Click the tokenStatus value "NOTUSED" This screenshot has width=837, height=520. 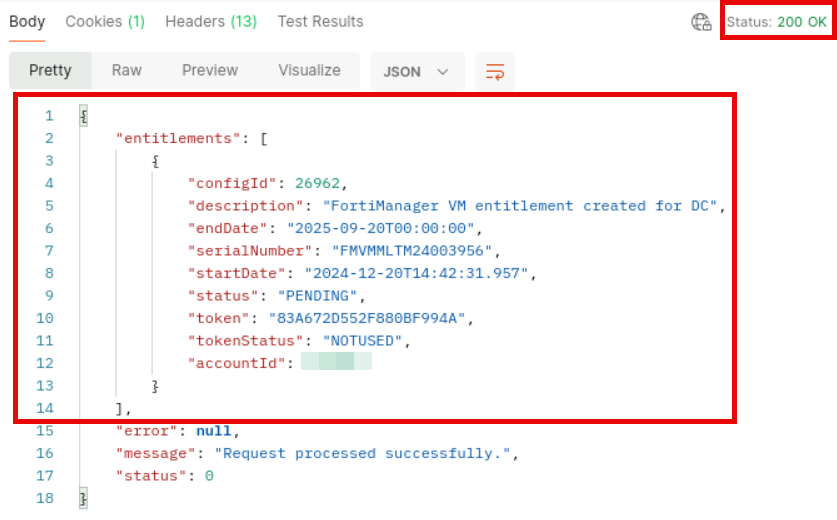point(362,341)
